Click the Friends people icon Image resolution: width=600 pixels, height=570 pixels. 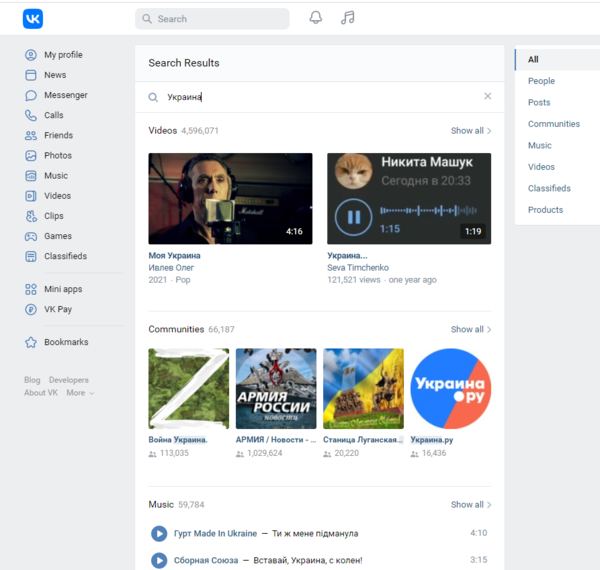click(x=31, y=135)
